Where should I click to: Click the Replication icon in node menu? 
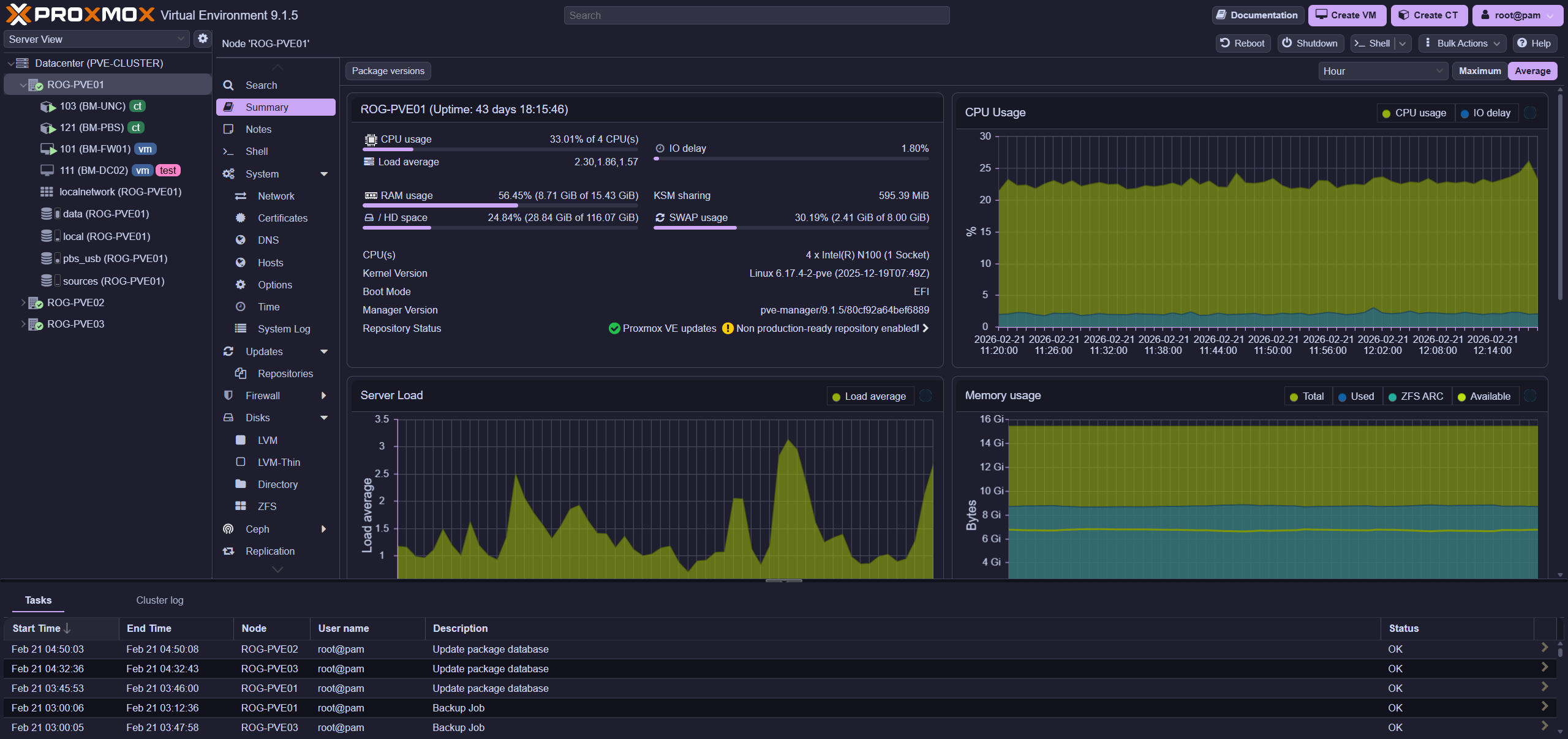228,551
